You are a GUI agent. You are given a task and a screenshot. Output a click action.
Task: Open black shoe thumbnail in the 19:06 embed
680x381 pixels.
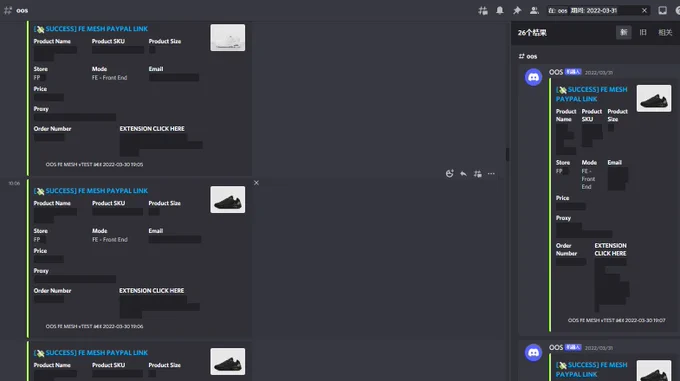click(228, 199)
